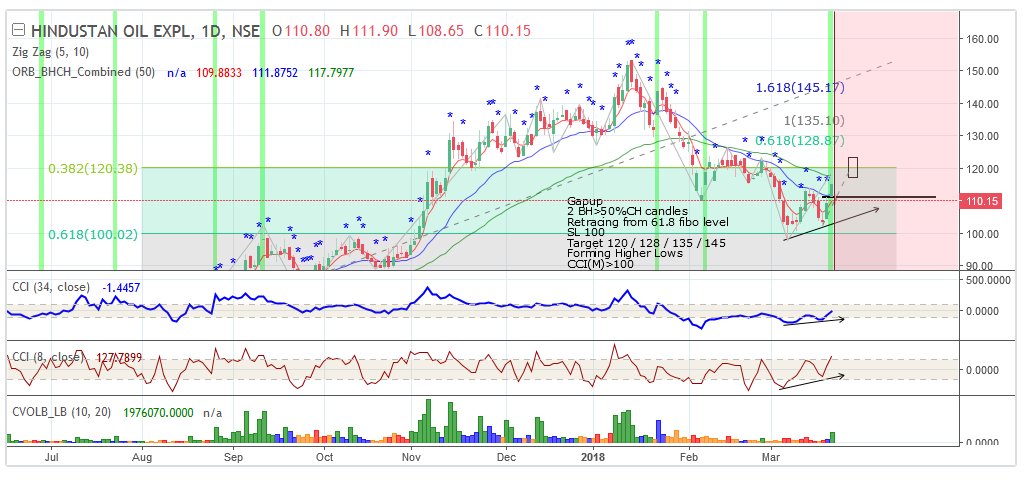Select the 0.618(100.02) Fibonacci level label
The width and height of the screenshot is (1024, 482).
(x=92, y=234)
